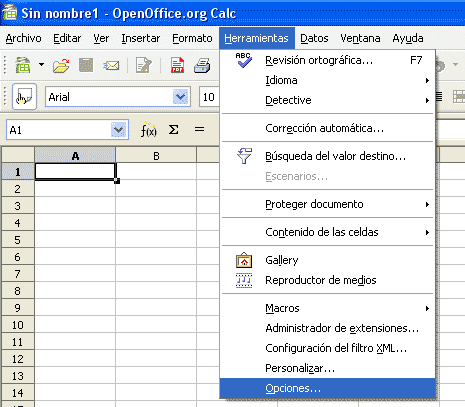Click the Open file folder icon
This screenshot has height=407, width=465.
click(61, 65)
